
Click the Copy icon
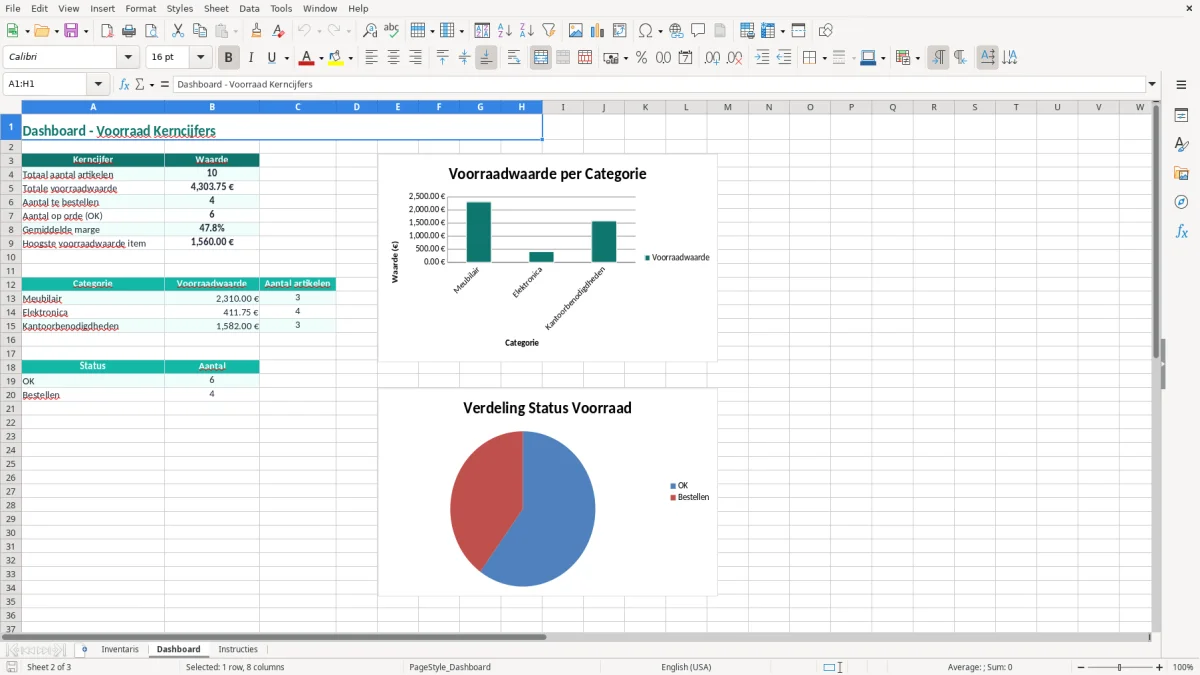[x=200, y=31]
